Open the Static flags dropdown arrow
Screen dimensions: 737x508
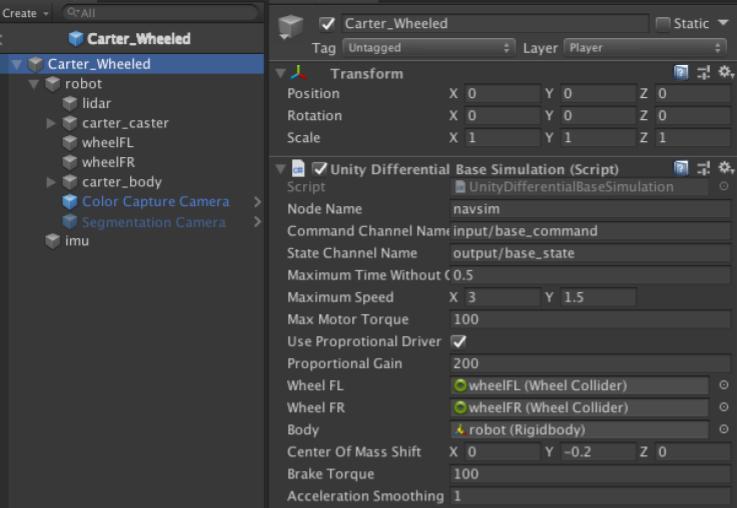point(724,23)
